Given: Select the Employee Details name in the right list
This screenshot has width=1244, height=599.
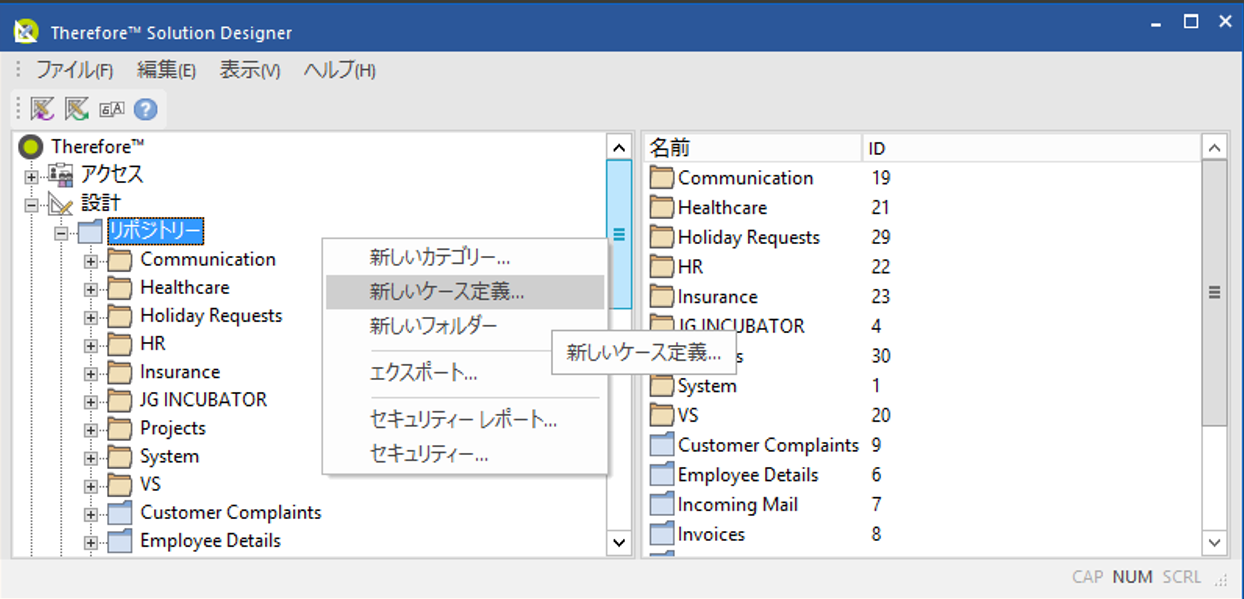Looking at the screenshot, I should 748,475.
